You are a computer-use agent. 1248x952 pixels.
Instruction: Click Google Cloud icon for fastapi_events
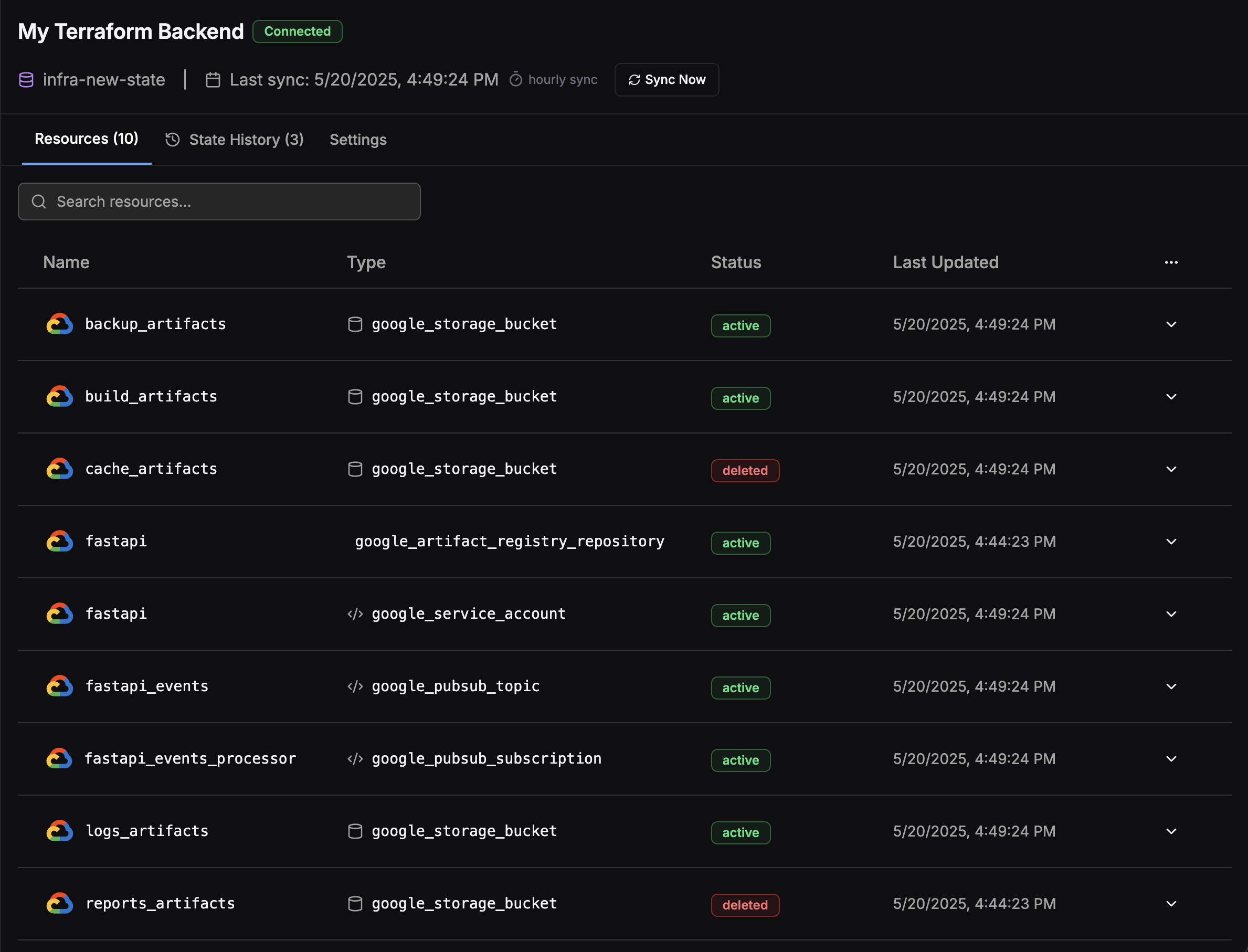[59, 686]
